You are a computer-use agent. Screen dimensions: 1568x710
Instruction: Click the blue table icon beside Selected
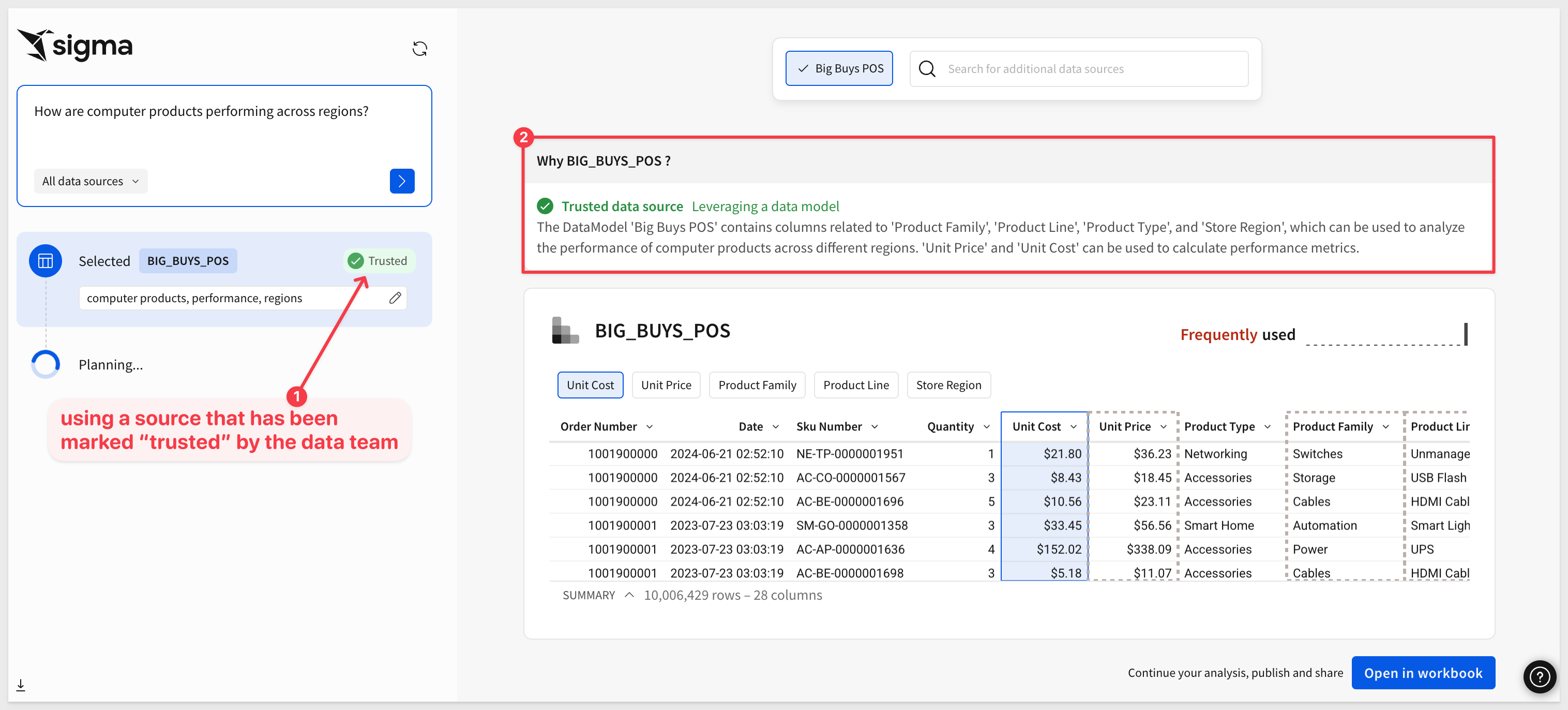46,261
